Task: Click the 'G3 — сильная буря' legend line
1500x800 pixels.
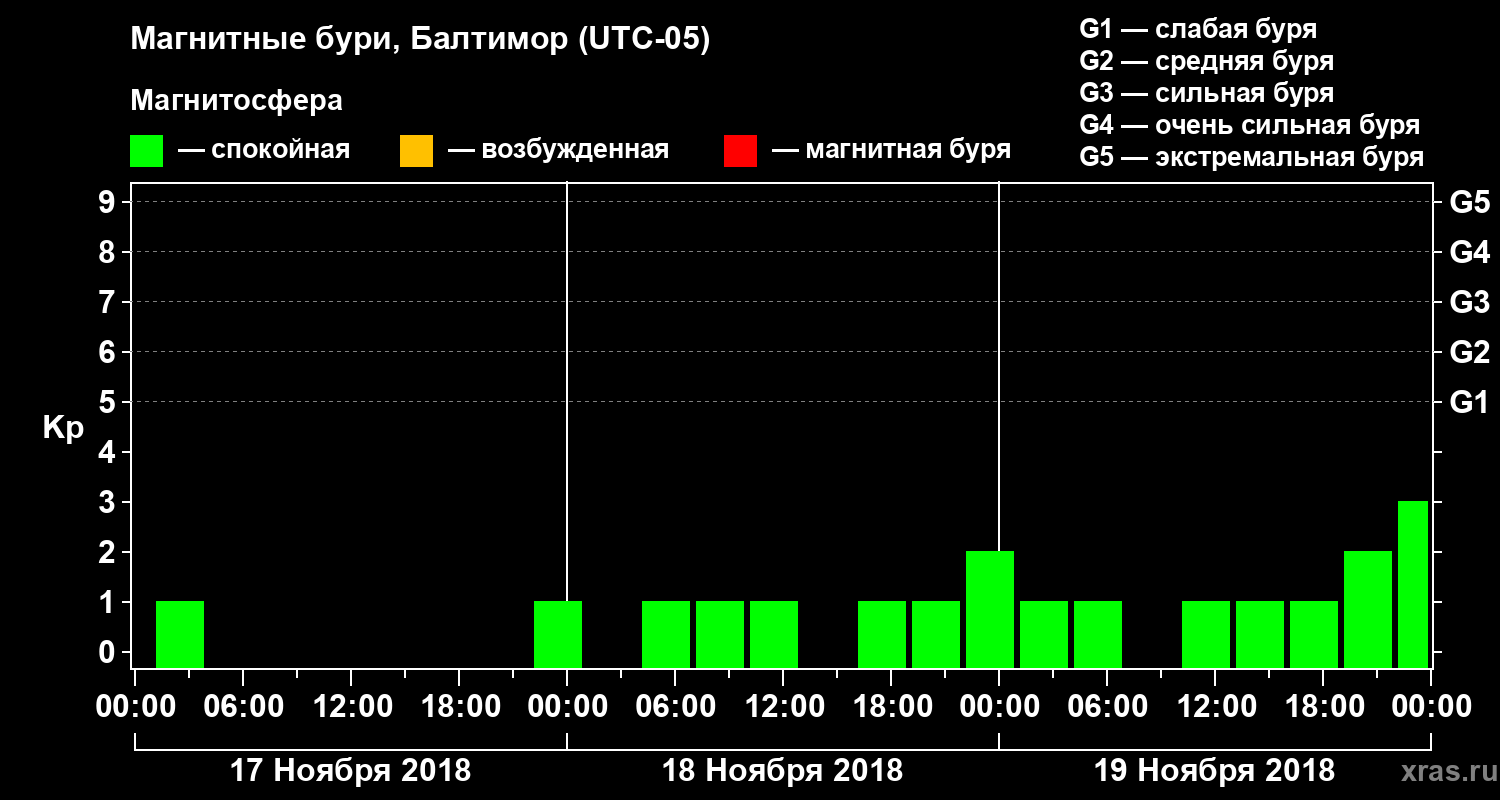Action: tap(1206, 93)
